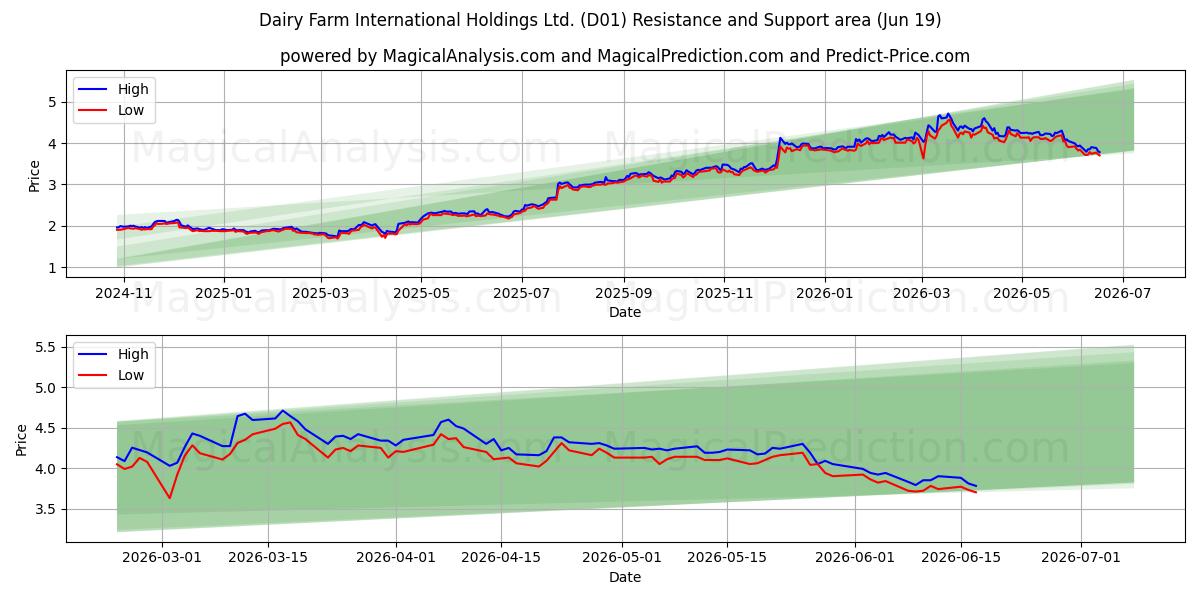
Task: Click the '2025-03' x-axis label
Action: pos(320,294)
